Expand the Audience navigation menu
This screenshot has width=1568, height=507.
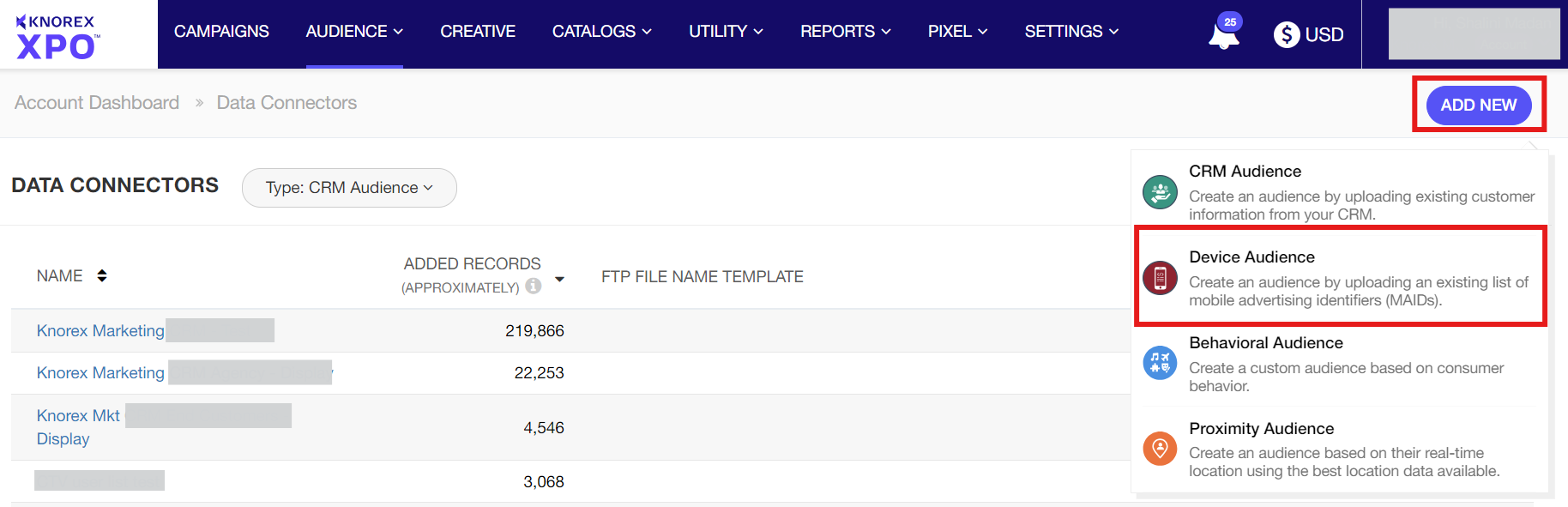click(x=354, y=32)
